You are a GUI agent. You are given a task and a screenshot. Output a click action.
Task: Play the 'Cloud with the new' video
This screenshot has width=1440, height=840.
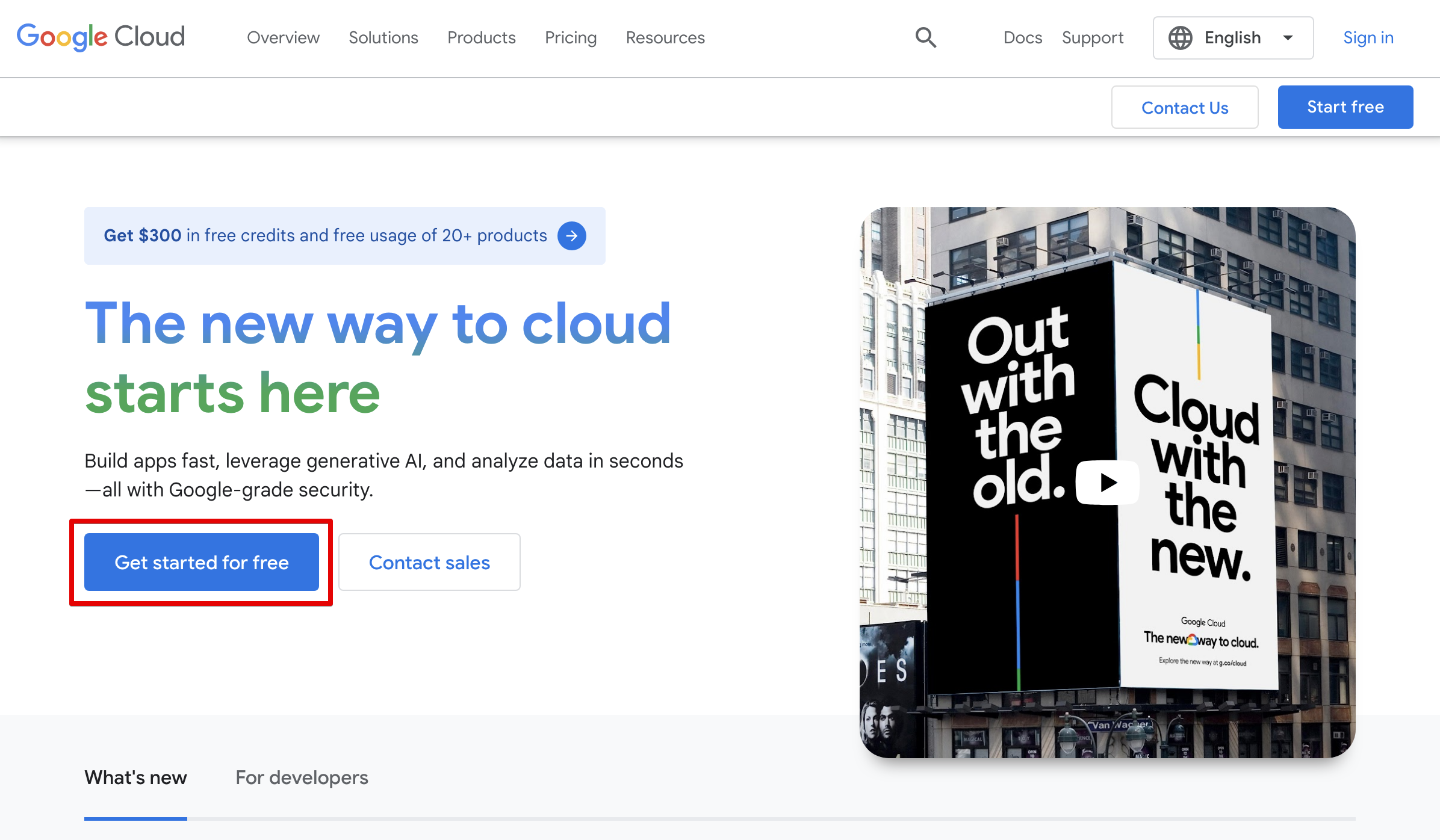coord(1106,481)
